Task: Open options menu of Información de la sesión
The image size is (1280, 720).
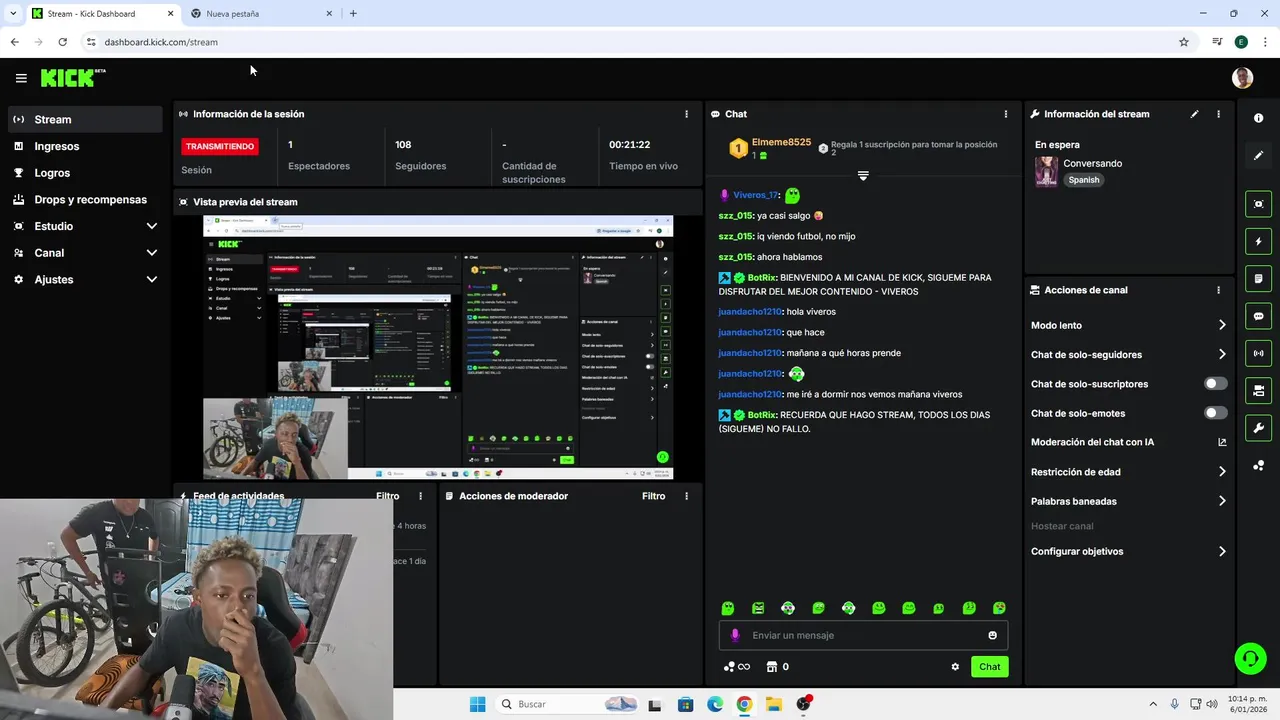Action: click(686, 114)
